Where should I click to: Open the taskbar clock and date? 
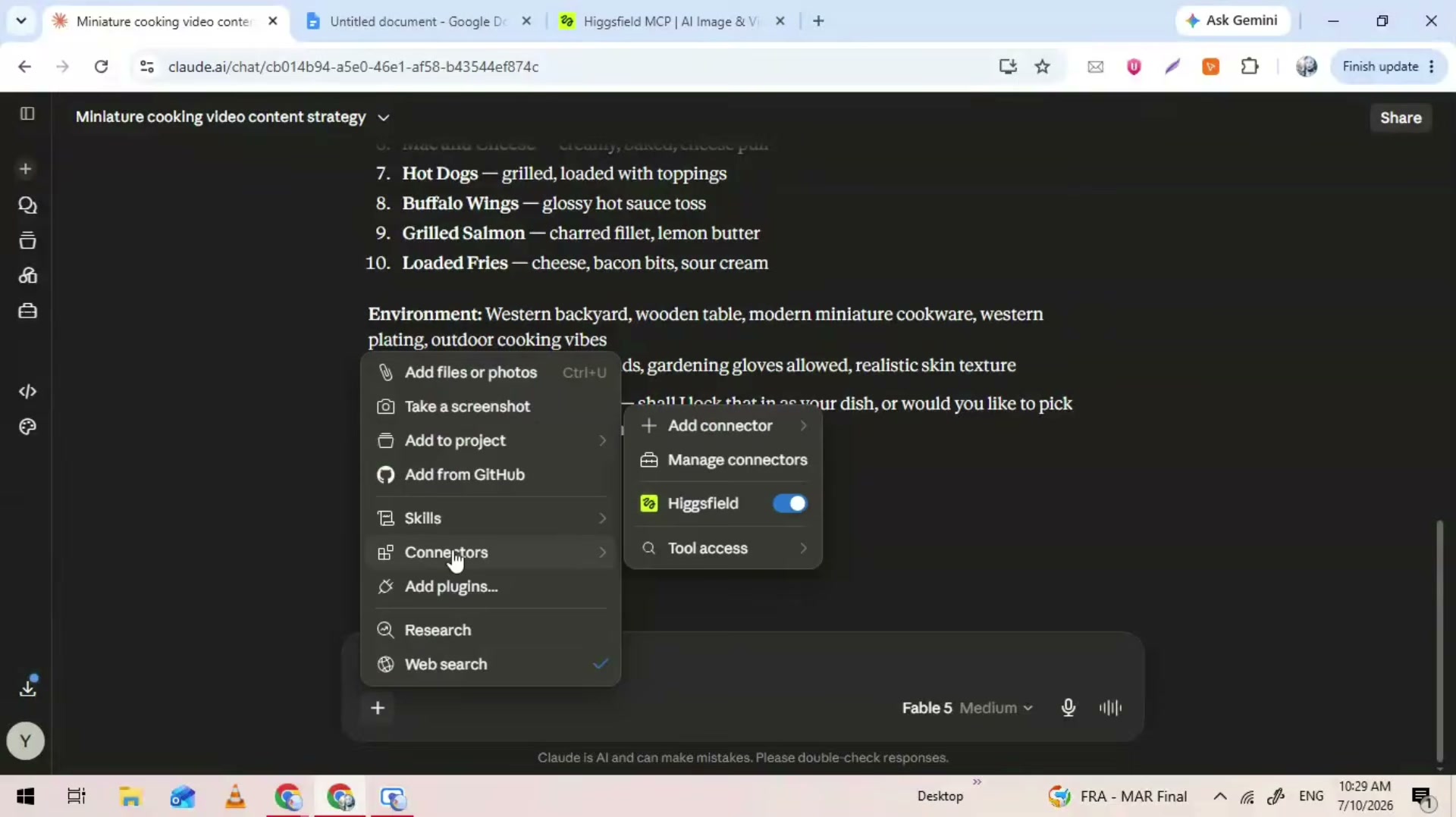coord(1365,797)
